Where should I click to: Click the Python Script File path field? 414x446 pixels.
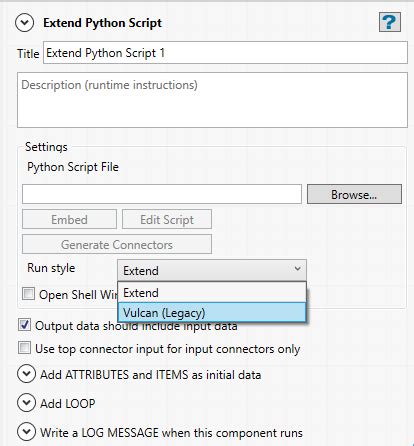(x=162, y=194)
